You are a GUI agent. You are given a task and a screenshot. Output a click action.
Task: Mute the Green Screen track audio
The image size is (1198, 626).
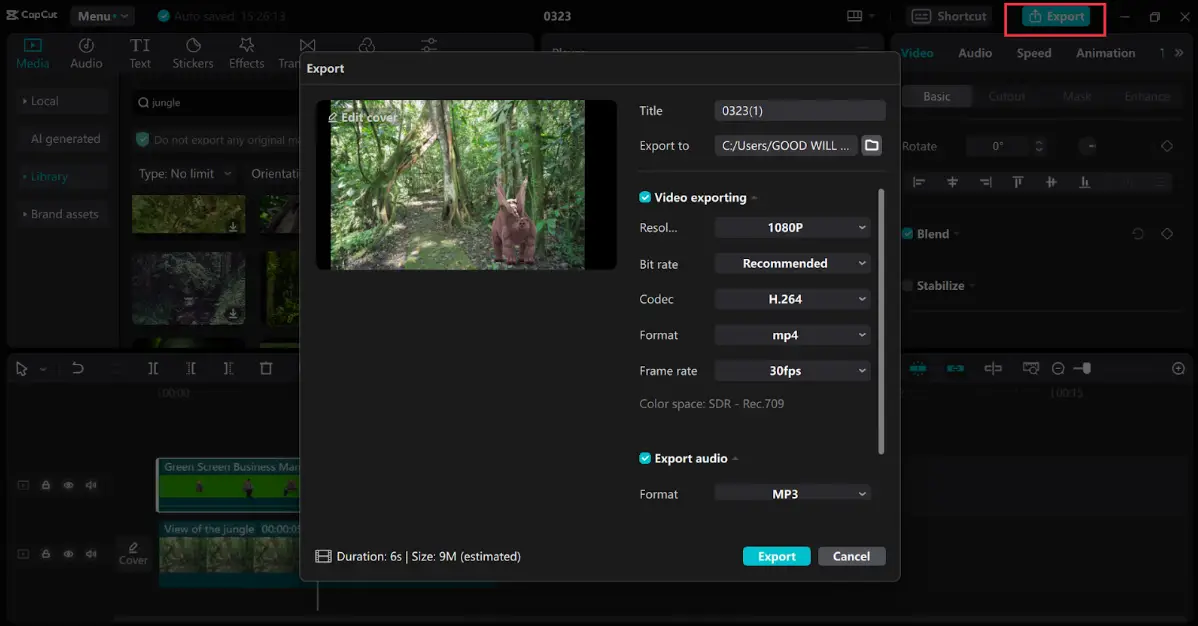point(91,485)
